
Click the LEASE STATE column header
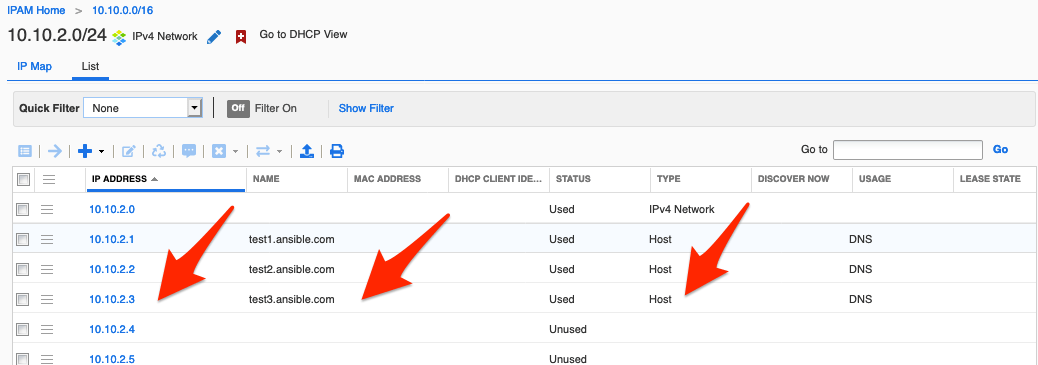tap(996, 179)
